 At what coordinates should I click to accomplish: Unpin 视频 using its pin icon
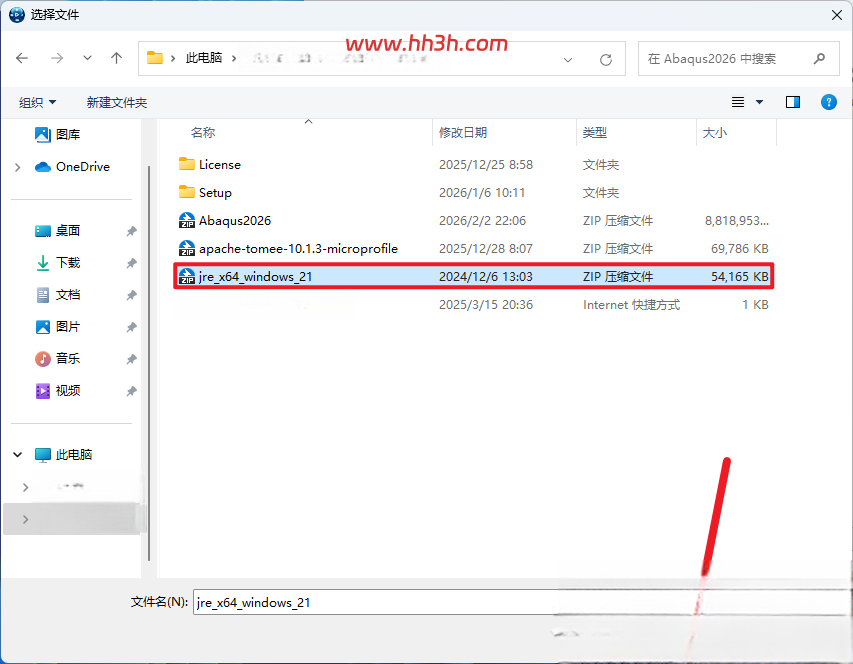click(131, 391)
